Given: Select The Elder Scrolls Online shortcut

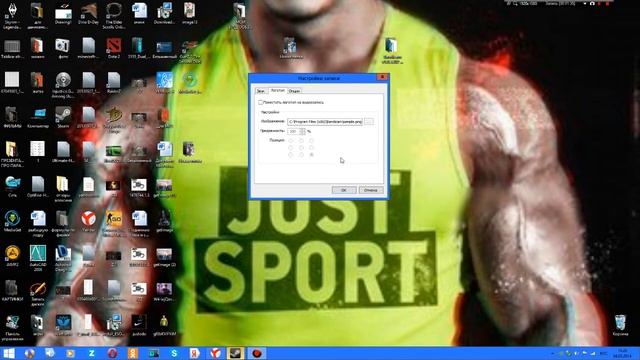Looking at the screenshot, I should point(114,16).
